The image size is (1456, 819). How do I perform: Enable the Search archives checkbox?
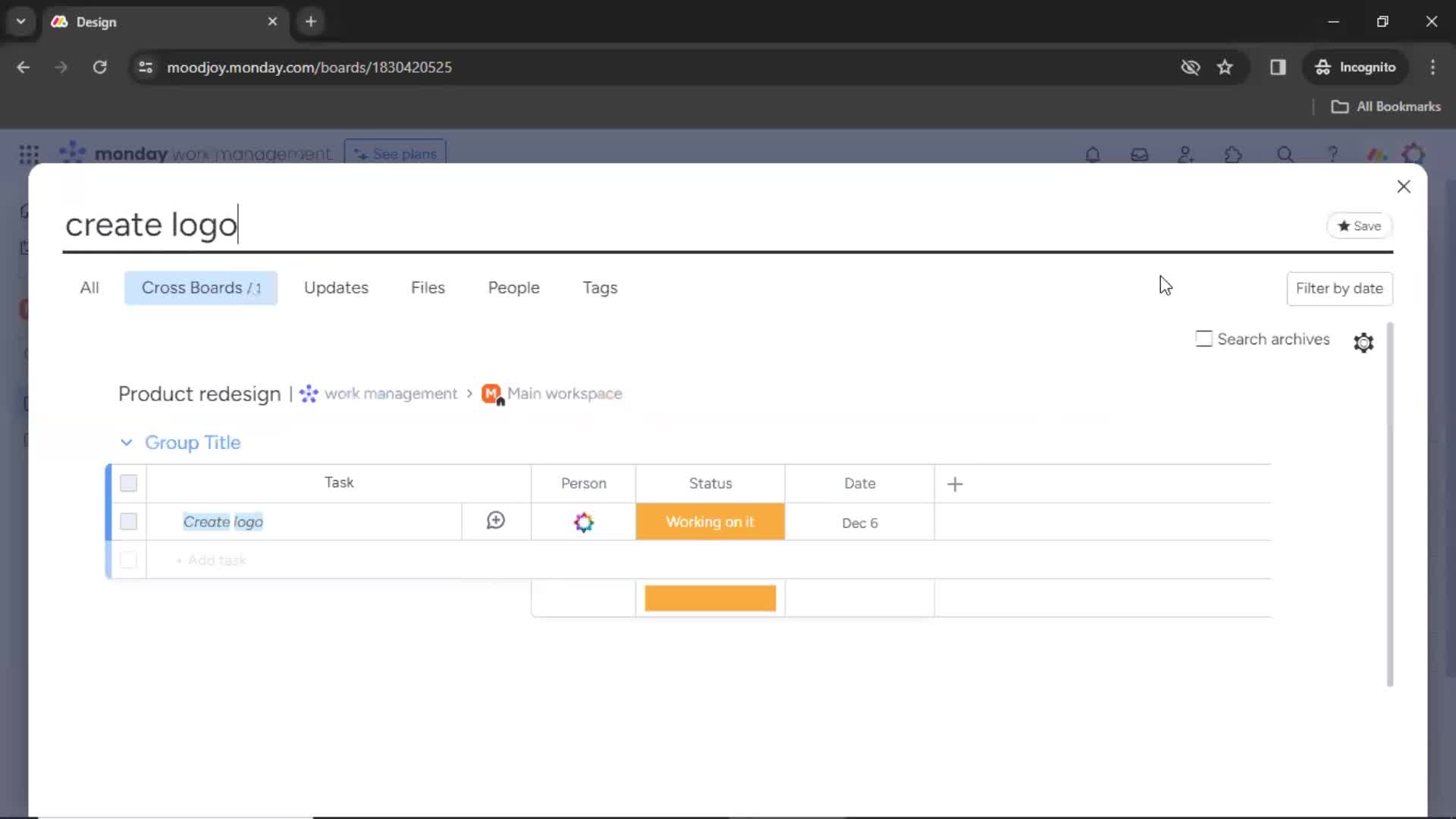1203,339
